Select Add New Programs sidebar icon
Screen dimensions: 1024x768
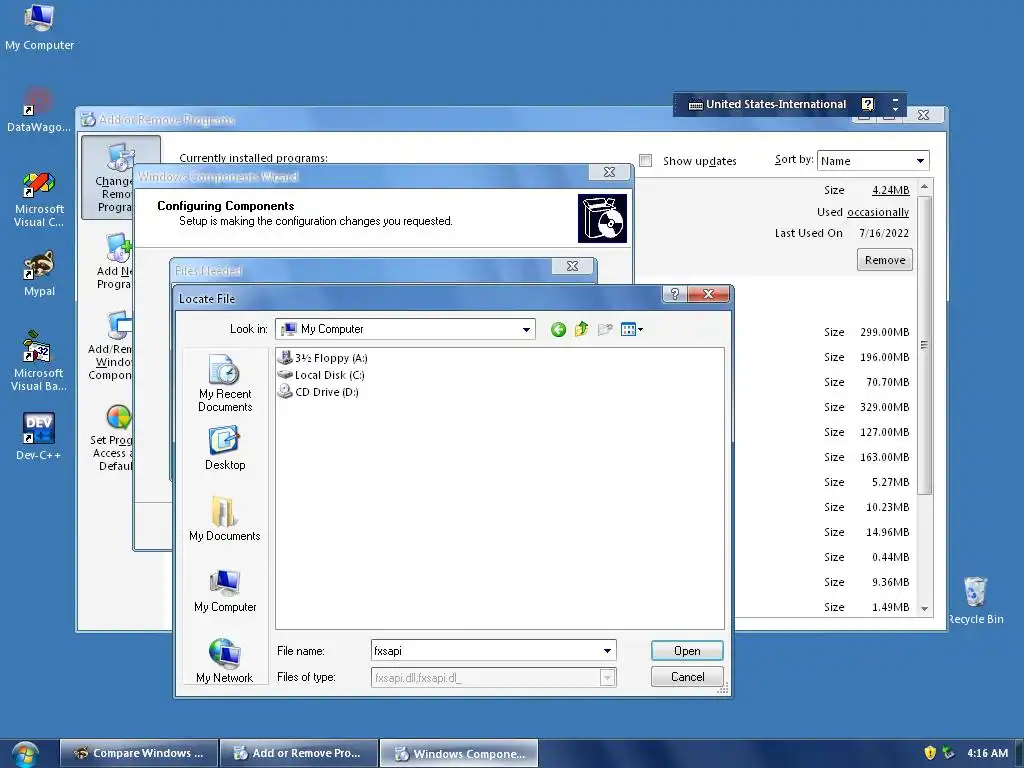coord(114,261)
